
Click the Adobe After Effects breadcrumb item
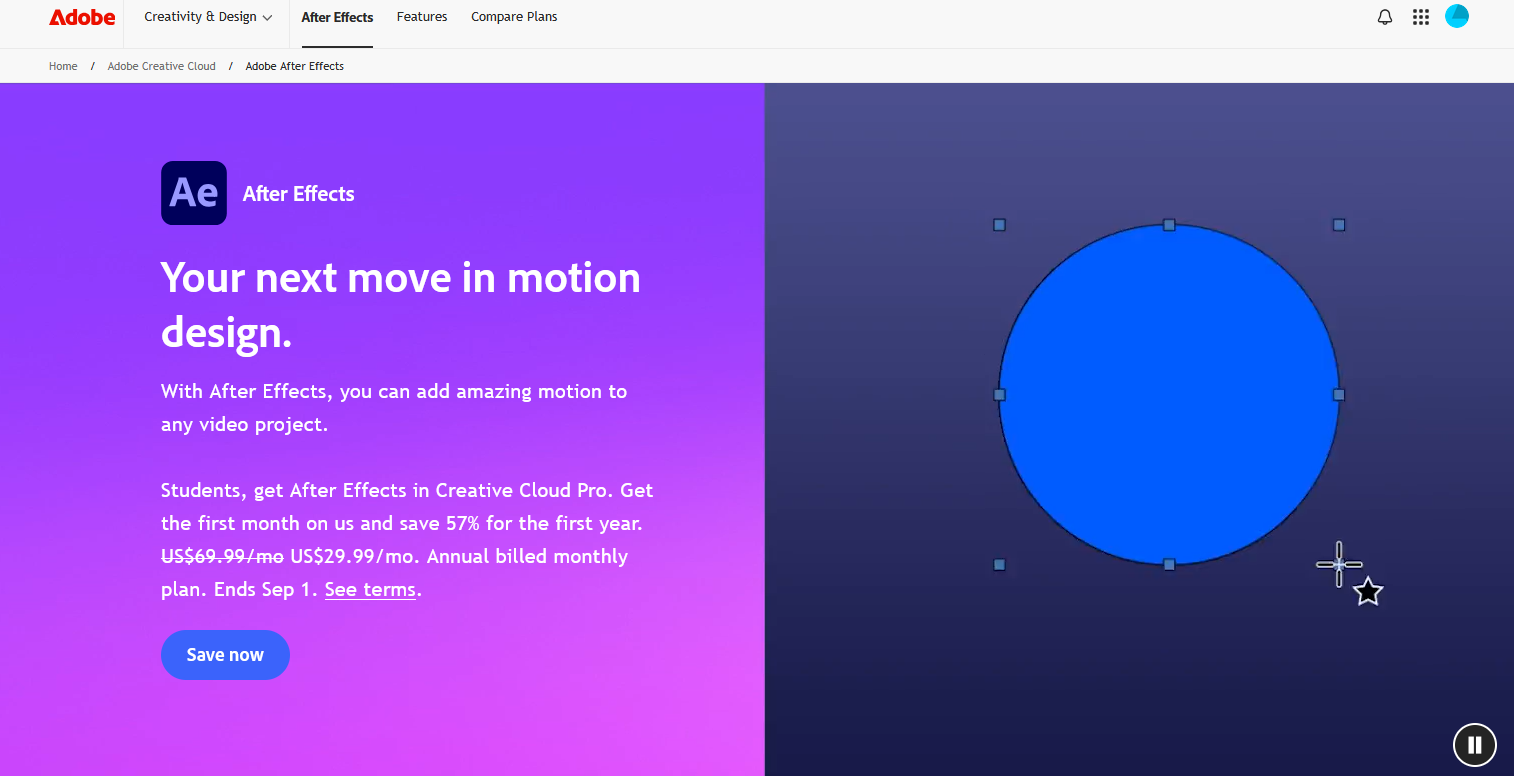295,66
